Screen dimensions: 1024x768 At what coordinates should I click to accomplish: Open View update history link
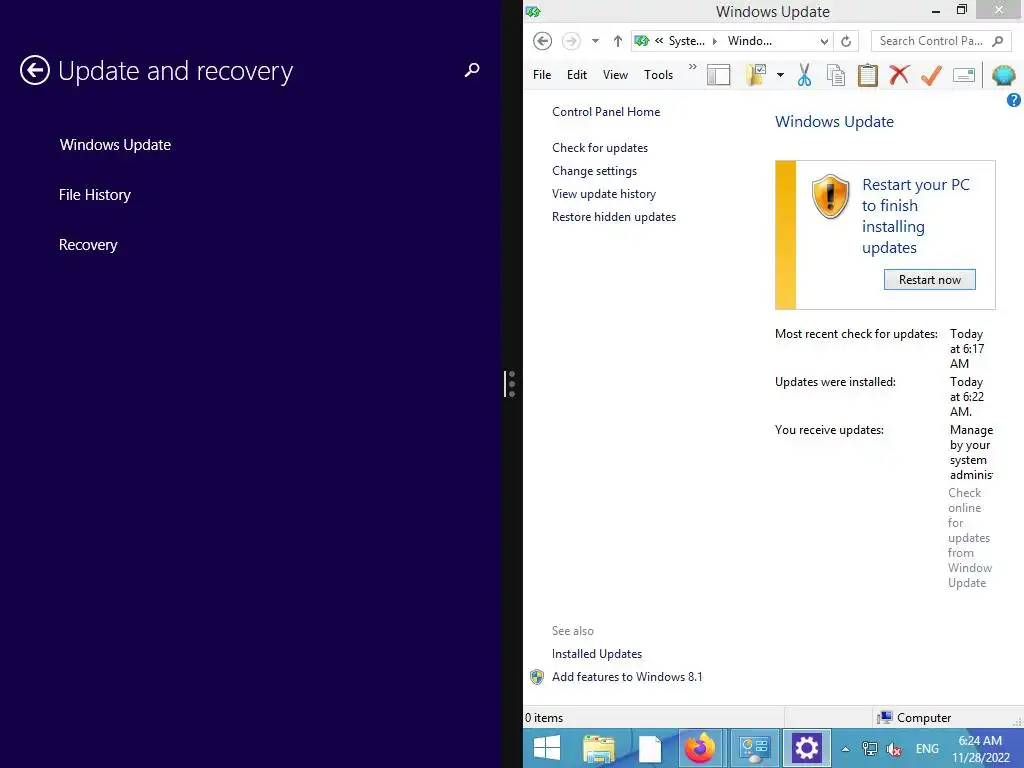click(603, 194)
